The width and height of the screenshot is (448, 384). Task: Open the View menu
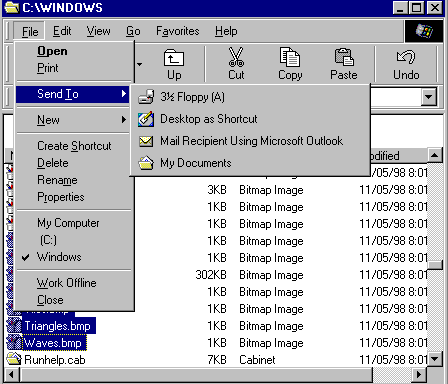pos(98,31)
